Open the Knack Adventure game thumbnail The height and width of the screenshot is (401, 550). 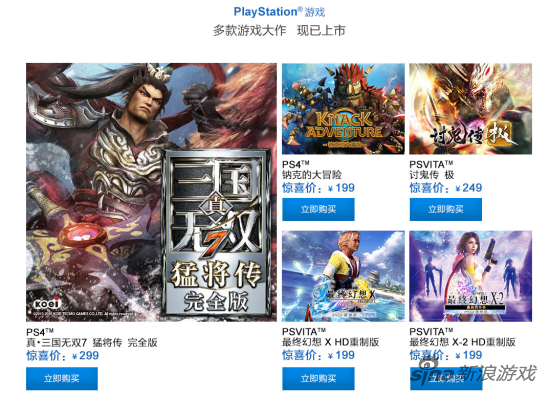tap(343, 109)
